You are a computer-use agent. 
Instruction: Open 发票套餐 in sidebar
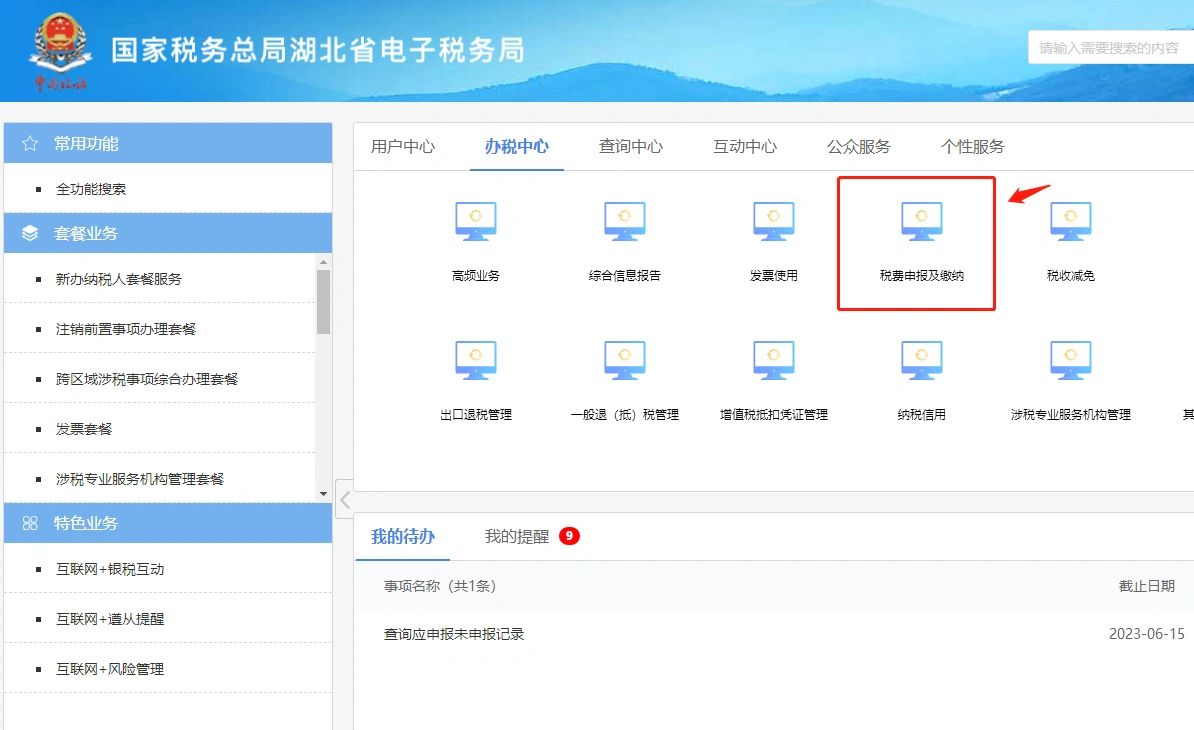click(x=84, y=429)
